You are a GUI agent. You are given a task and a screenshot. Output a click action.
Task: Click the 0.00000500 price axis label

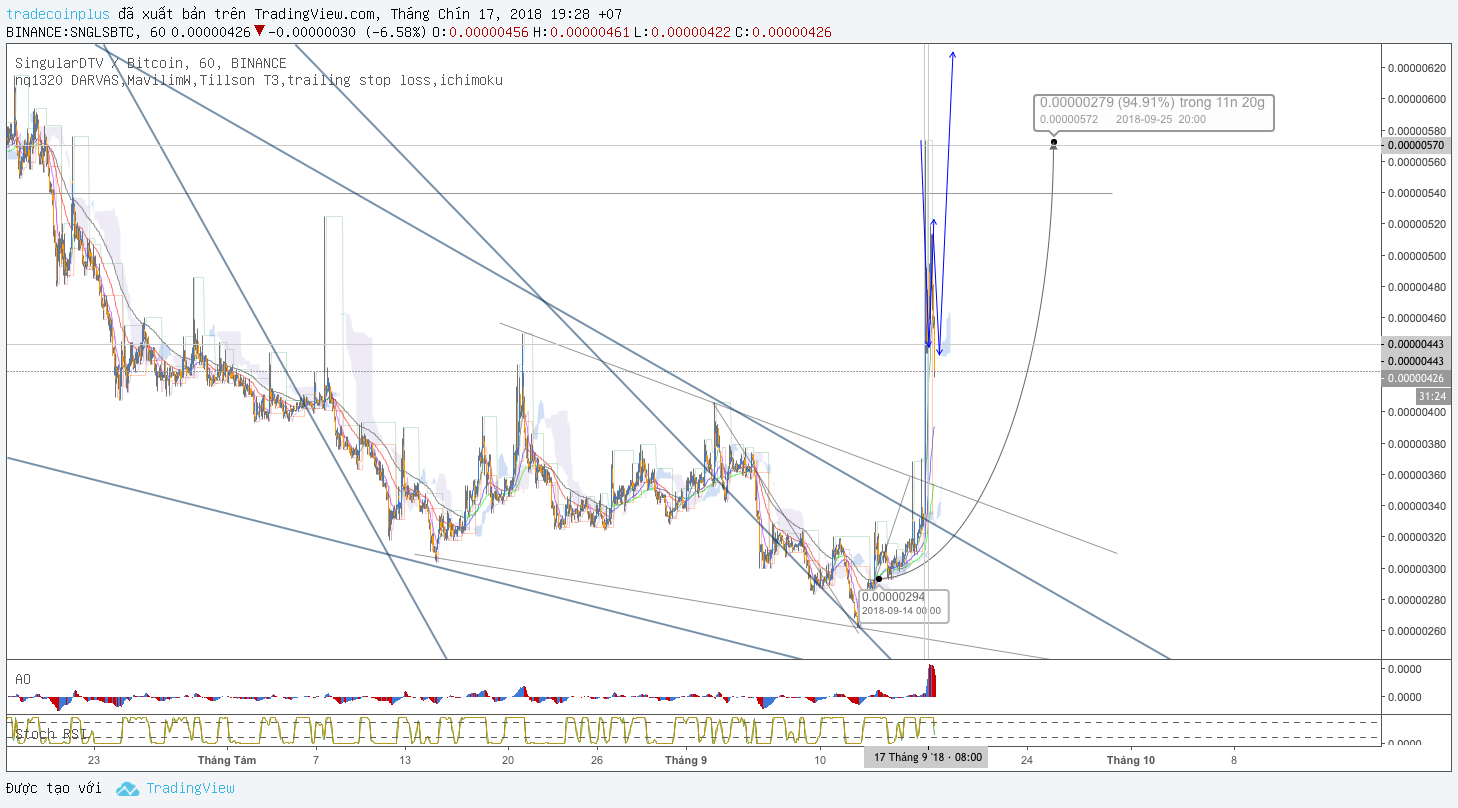point(1418,256)
